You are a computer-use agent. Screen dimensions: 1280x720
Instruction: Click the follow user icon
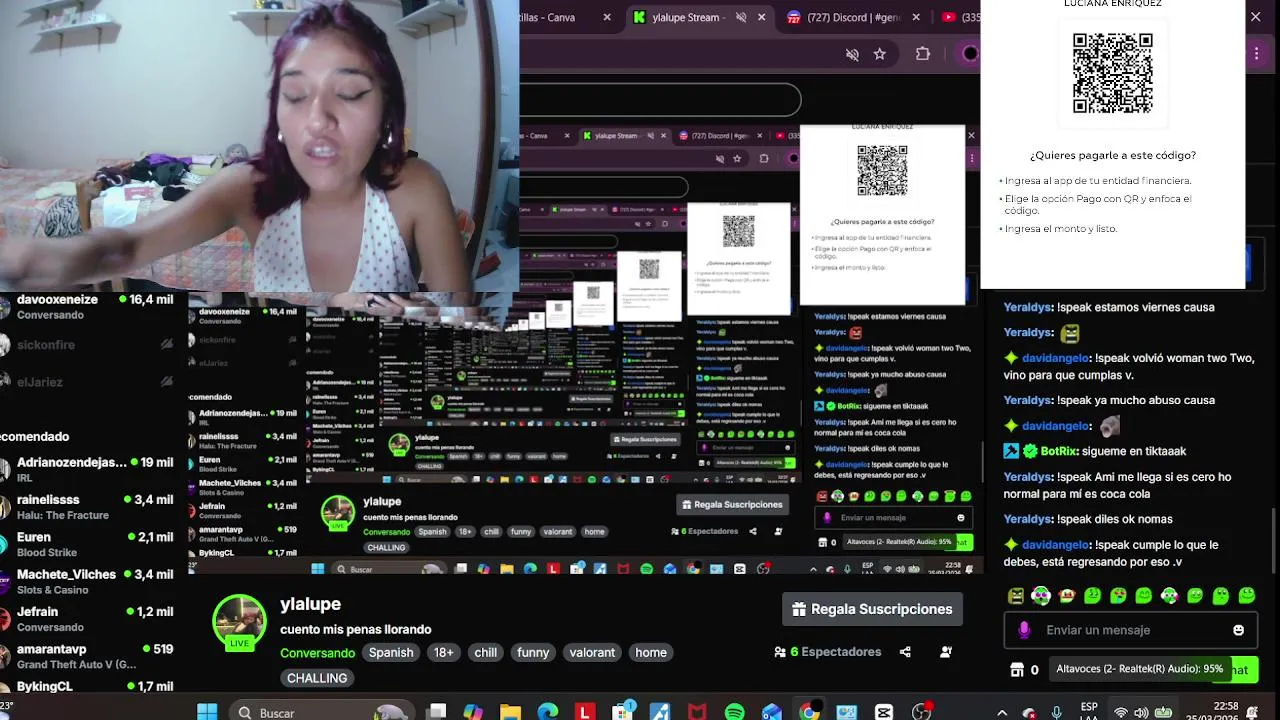946,652
